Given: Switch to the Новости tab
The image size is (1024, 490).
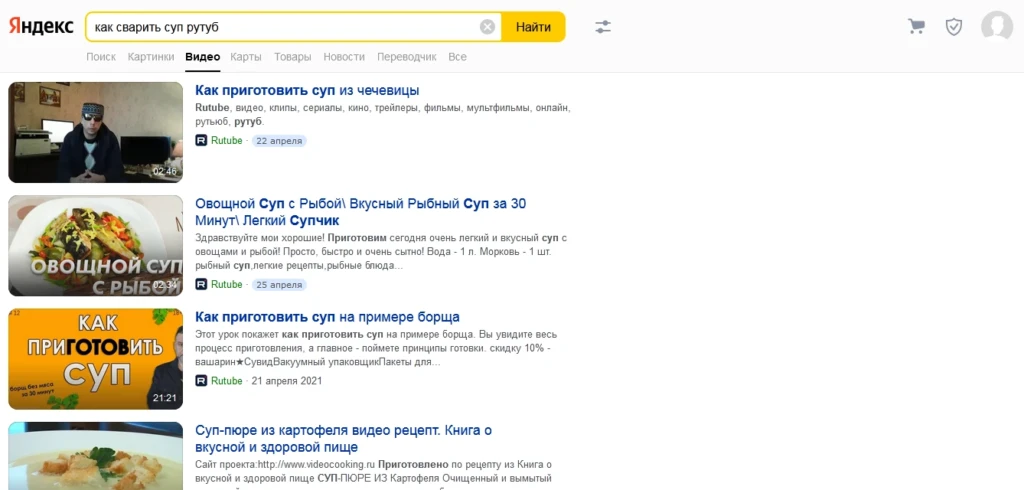Looking at the screenshot, I should pos(344,57).
